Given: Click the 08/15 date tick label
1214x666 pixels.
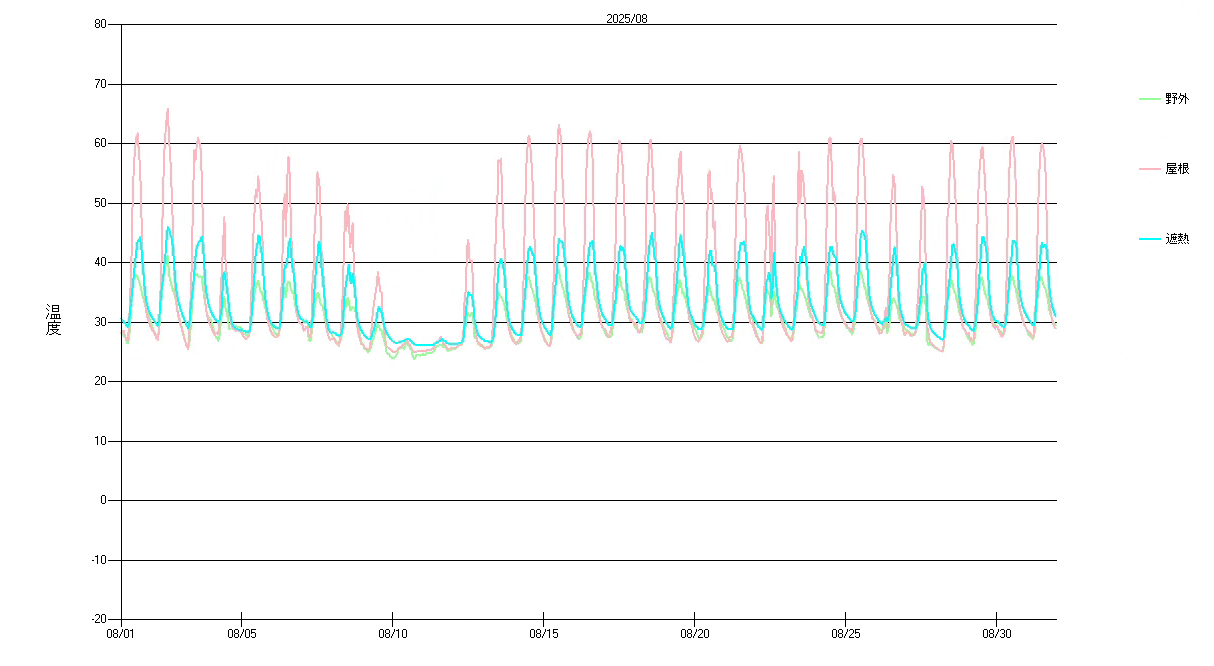Looking at the screenshot, I should coord(543,634).
